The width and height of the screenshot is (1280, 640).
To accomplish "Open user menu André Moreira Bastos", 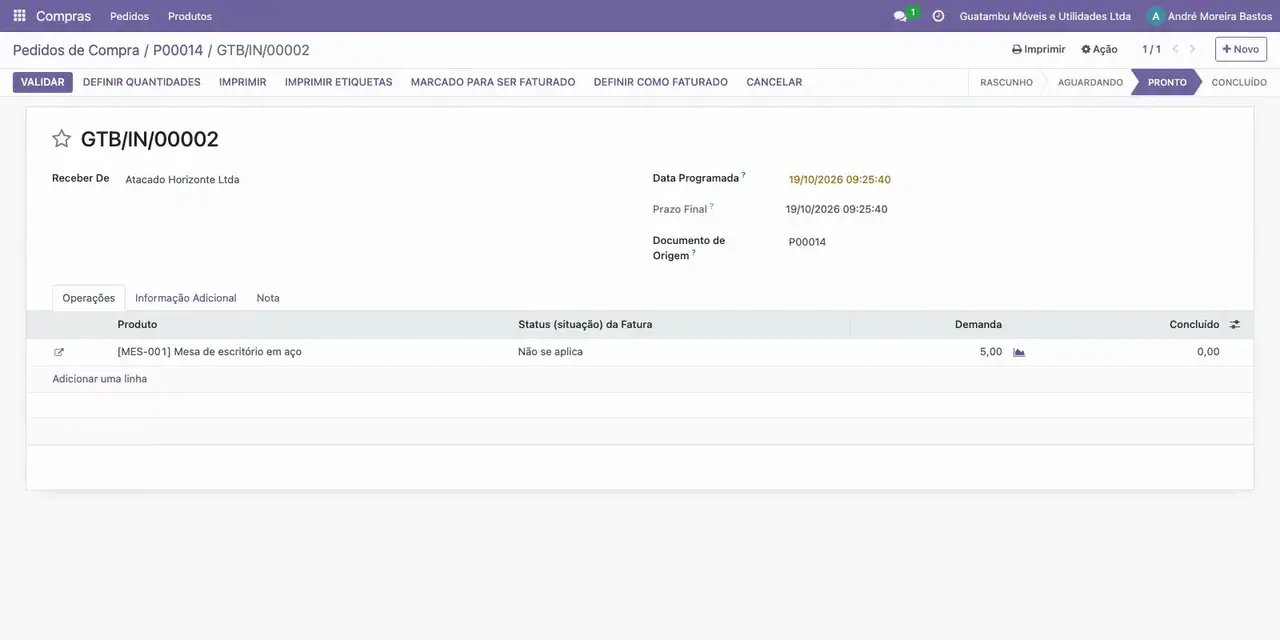I will 1210,16.
